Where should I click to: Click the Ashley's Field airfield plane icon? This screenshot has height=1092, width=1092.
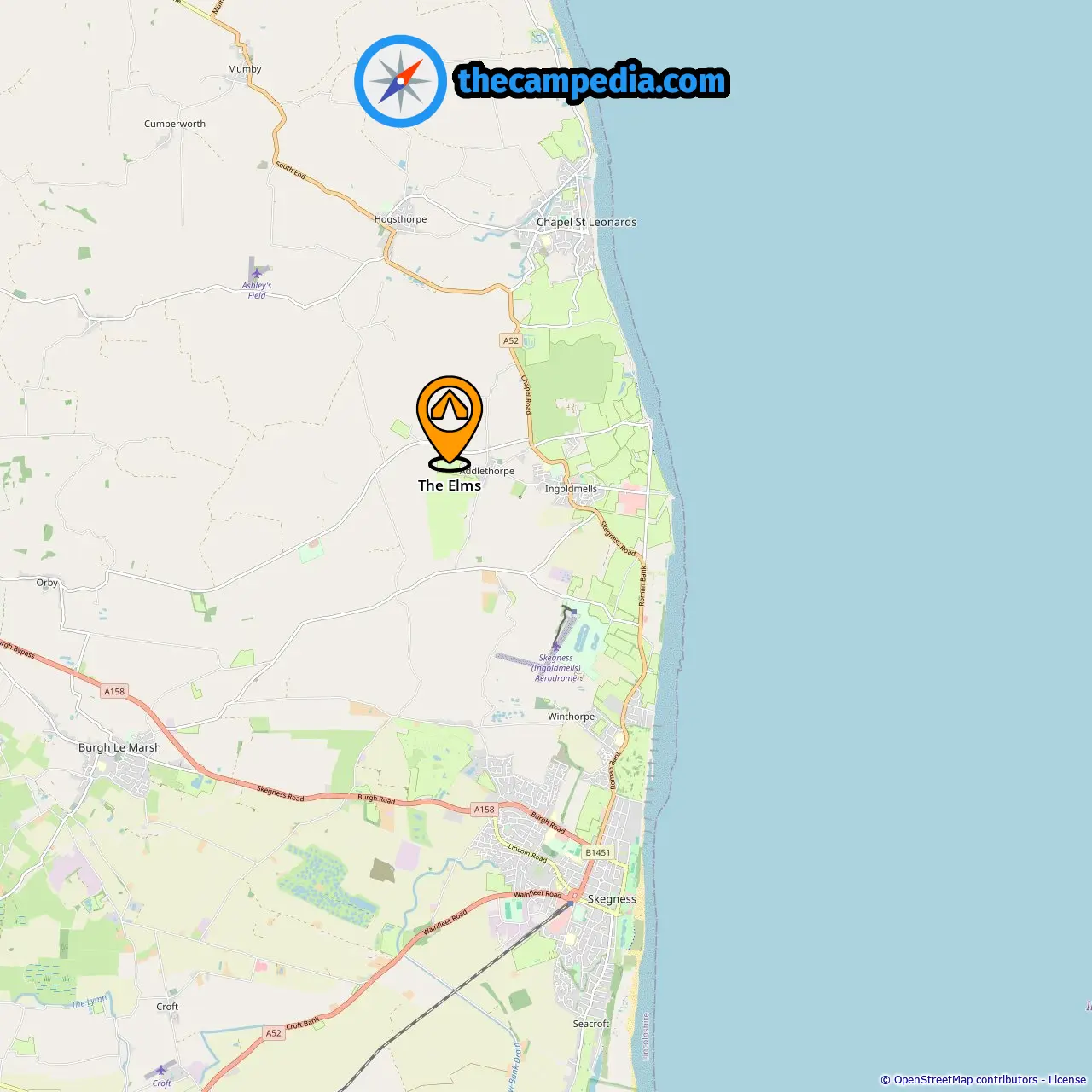[x=256, y=274]
